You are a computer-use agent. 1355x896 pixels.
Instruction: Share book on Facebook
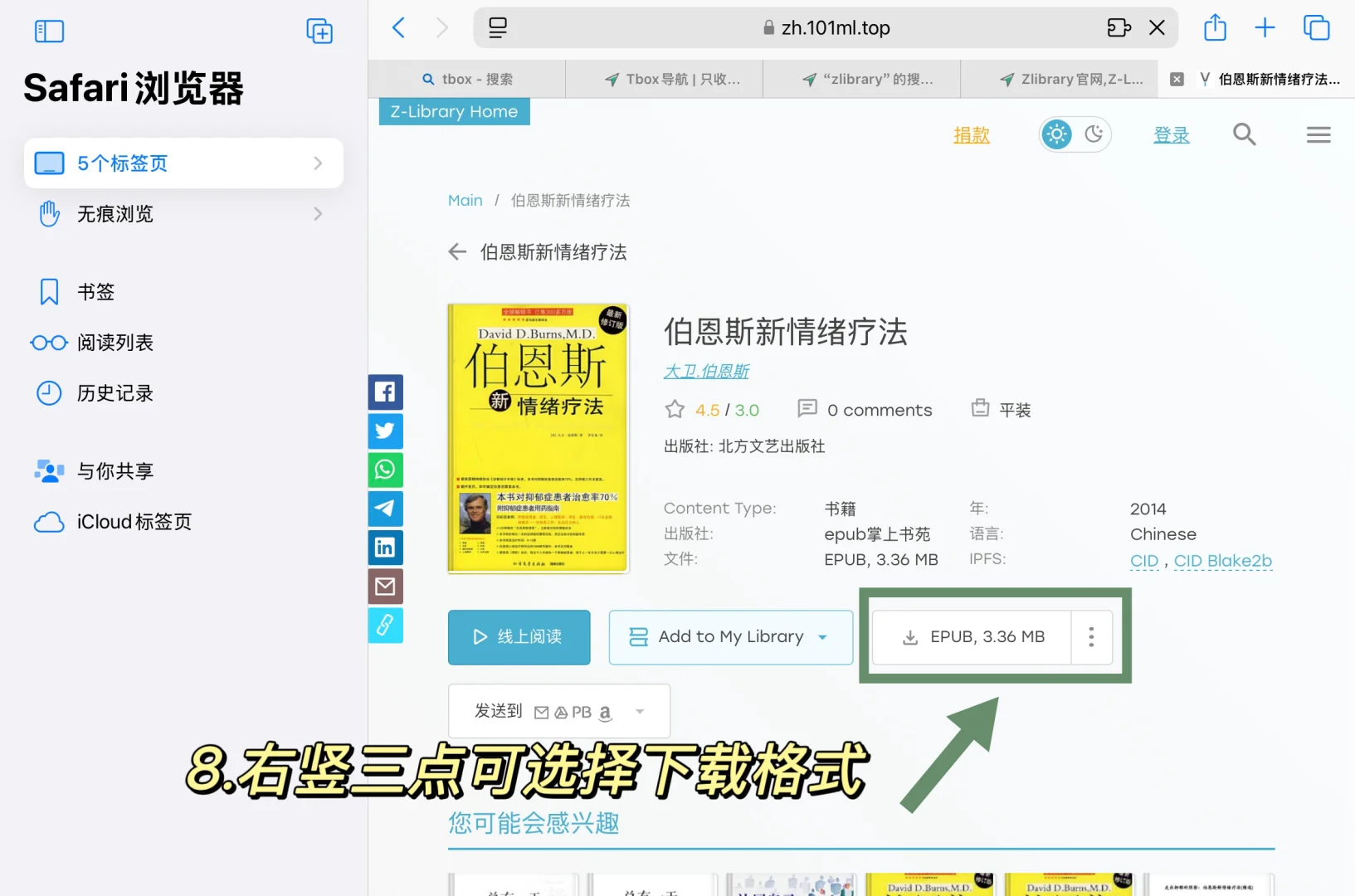385,392
